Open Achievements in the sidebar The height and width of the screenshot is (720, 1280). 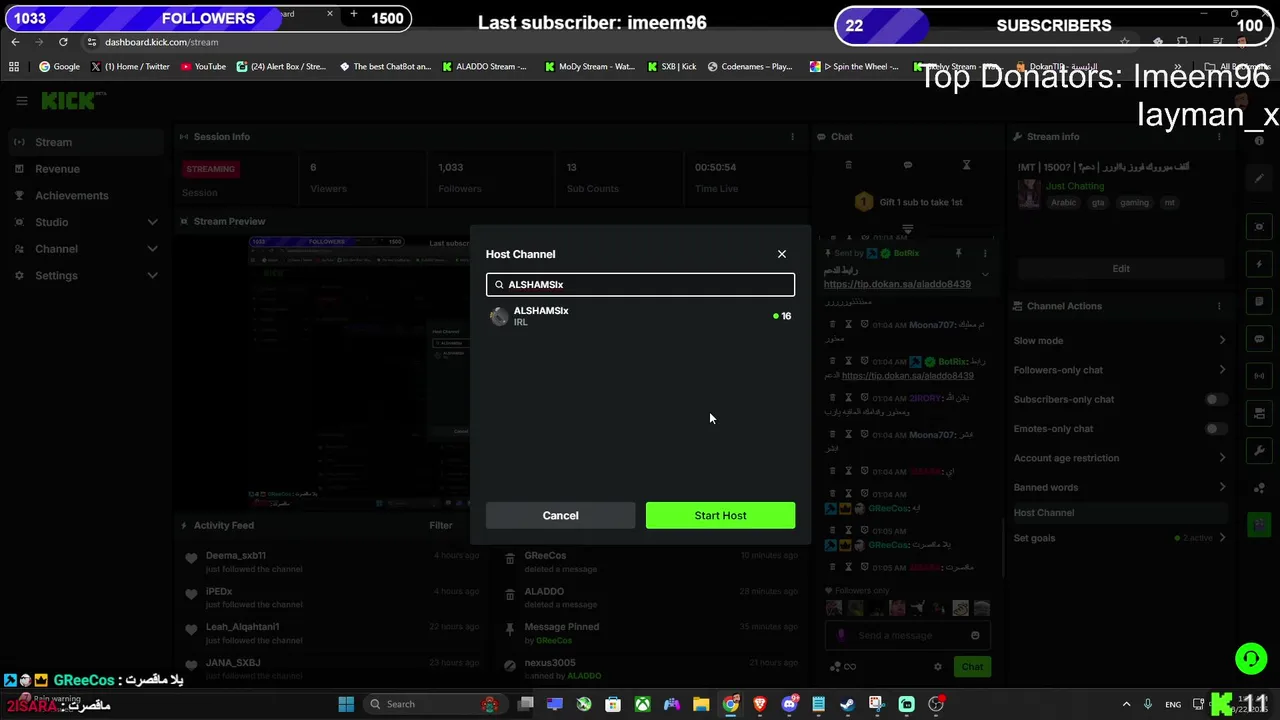(x=85, y=195)
